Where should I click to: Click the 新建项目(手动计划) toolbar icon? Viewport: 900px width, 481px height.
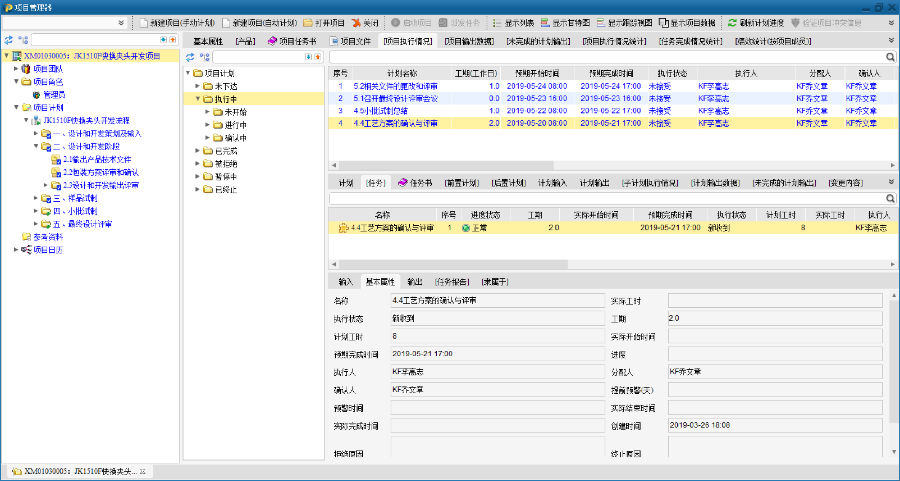(144, 22)
